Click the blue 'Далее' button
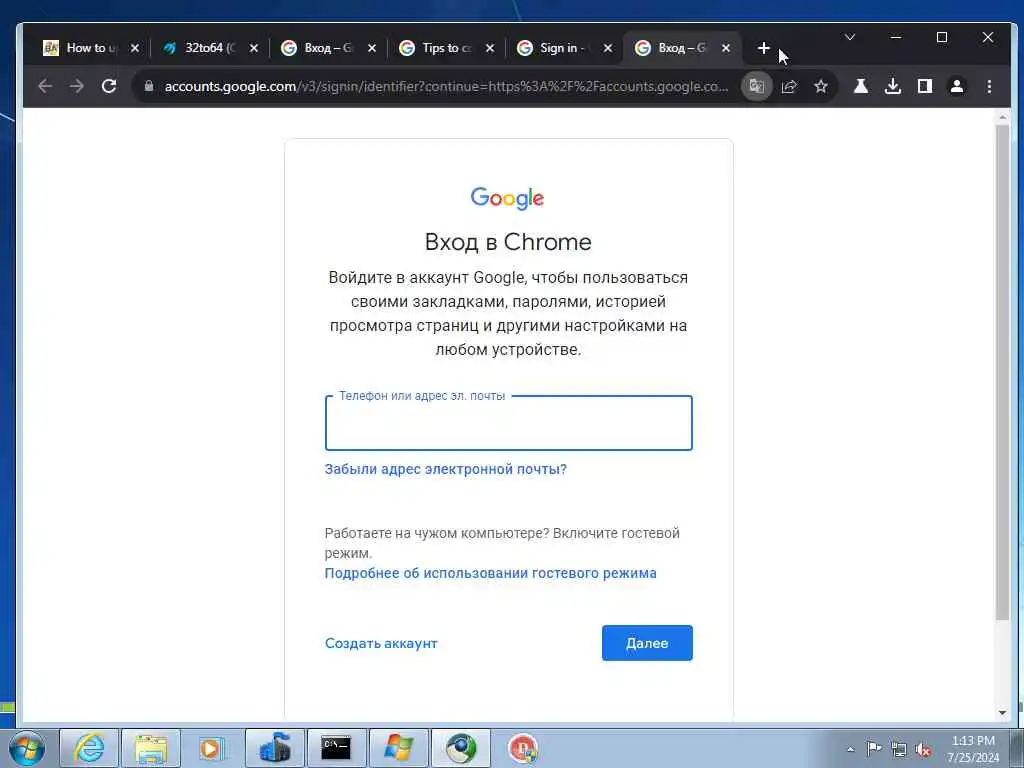The image size is (1024, 768). (647, 643)
